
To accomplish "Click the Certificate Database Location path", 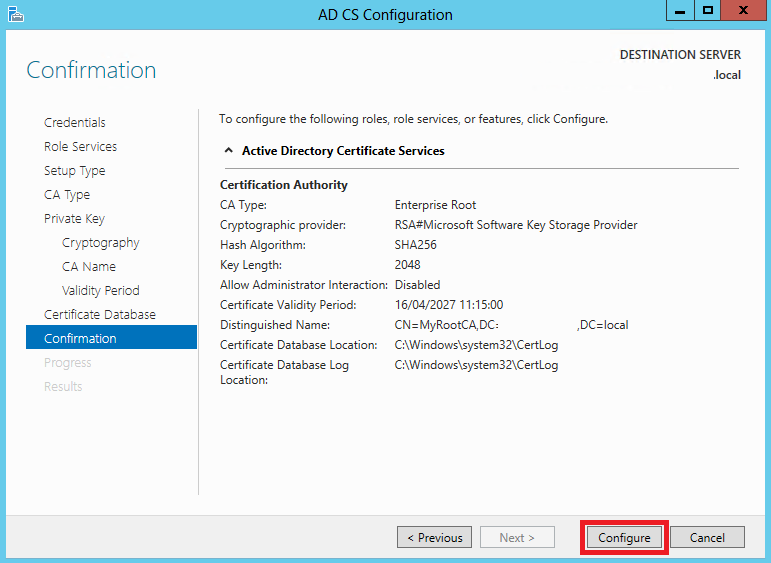I will coord(476,345).
